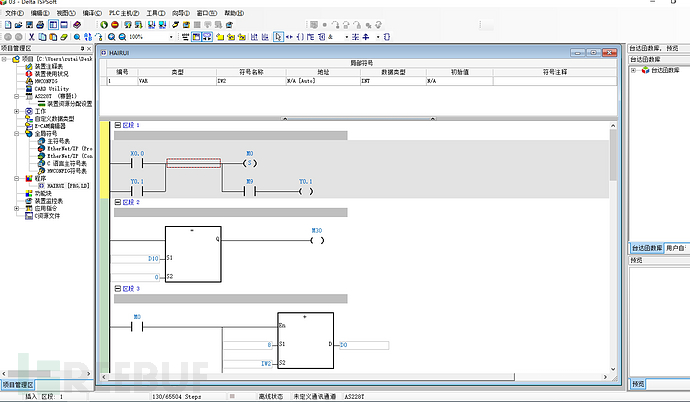Viewport: 690px width, 402px height.
Task: Click the Save icon in toolbar
Action: [30, 25]
